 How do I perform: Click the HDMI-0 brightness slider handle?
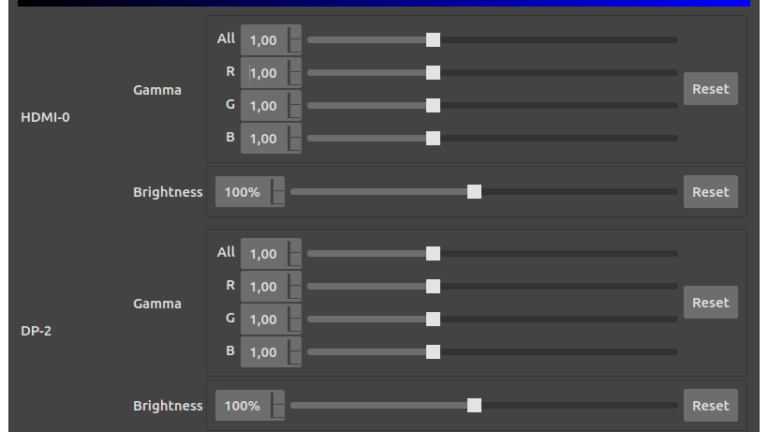[x=474, y=192]
